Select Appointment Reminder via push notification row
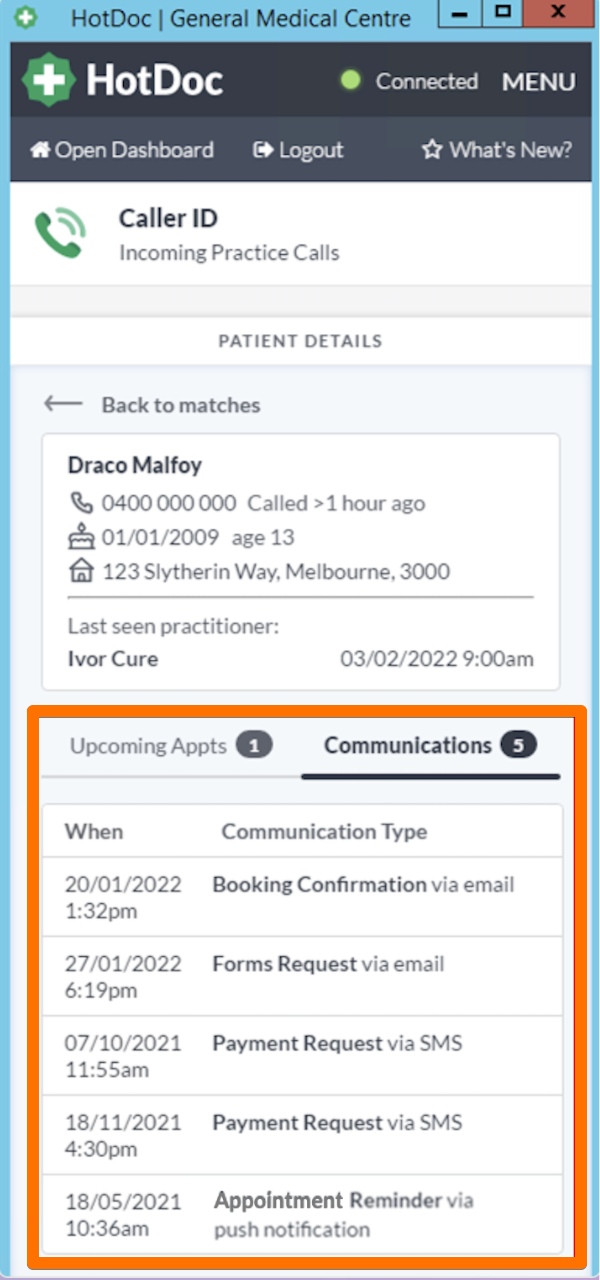Viewport: 600px width, 1280px height. (302, 1216)
